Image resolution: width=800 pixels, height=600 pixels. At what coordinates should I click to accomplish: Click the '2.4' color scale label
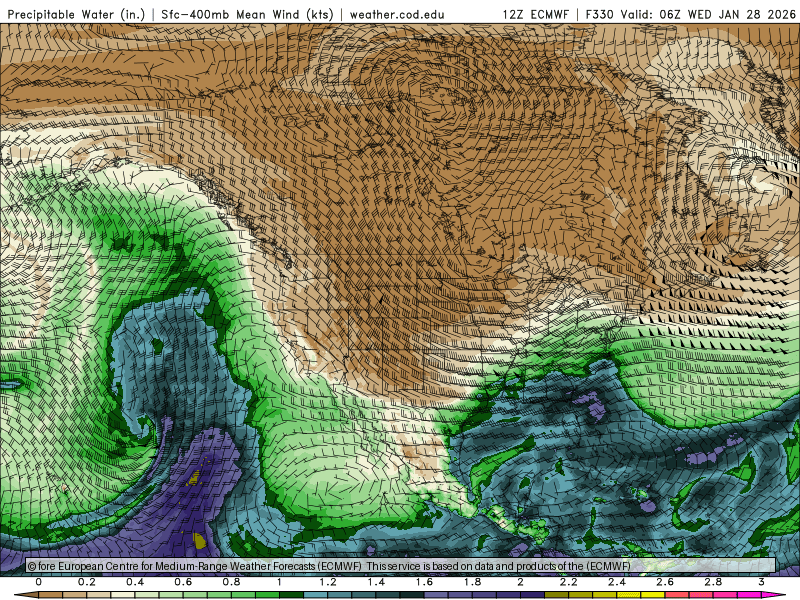tap(617, 582)
